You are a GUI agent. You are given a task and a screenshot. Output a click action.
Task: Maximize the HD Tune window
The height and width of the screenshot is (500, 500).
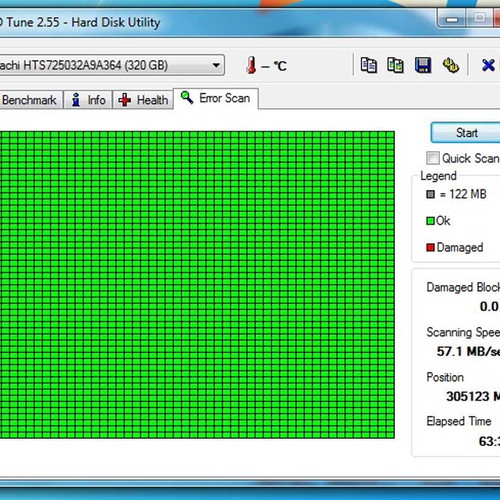click(479, 18)
